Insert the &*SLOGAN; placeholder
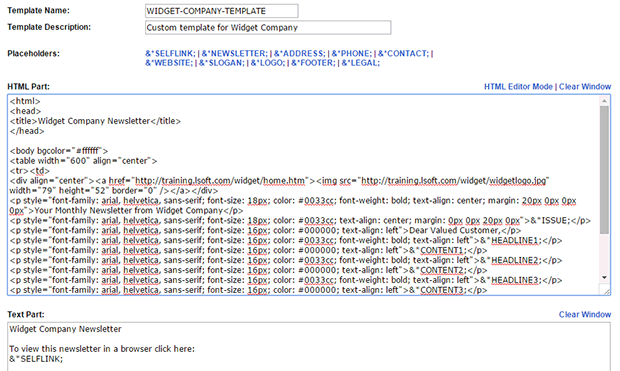The image size is (620, 371). coord(222,63)
